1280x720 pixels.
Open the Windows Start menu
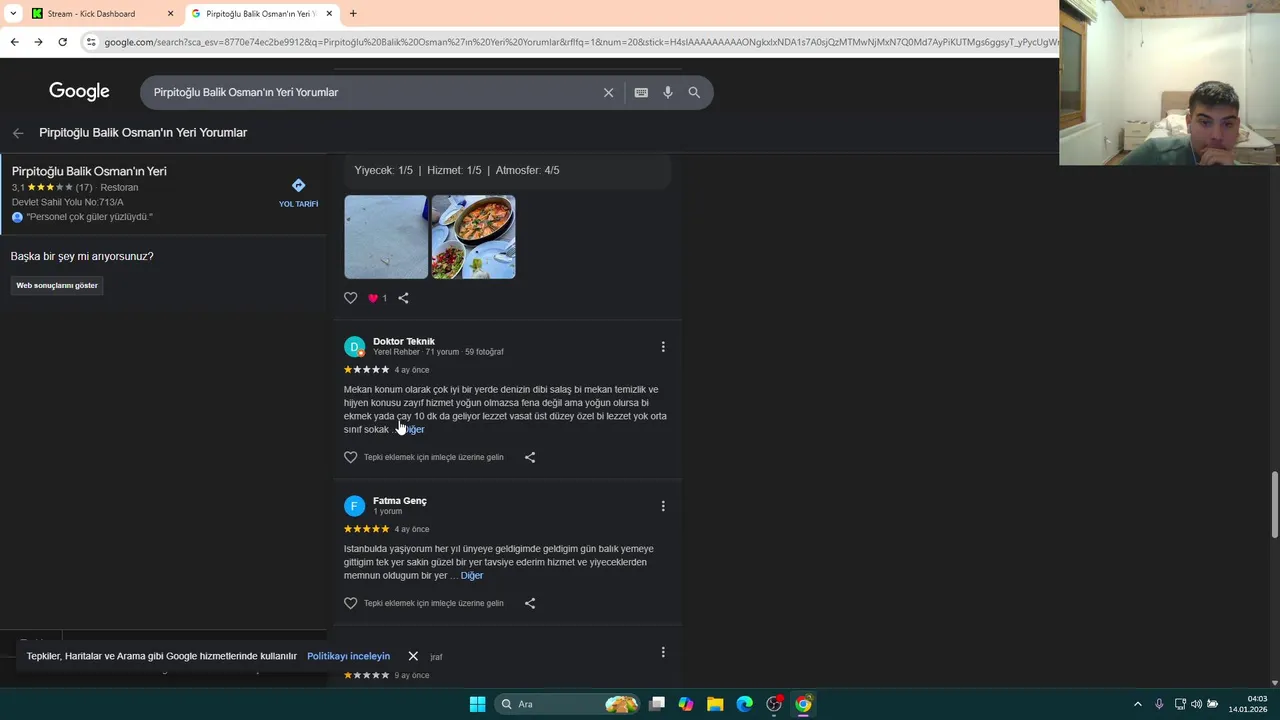(477, 704)
